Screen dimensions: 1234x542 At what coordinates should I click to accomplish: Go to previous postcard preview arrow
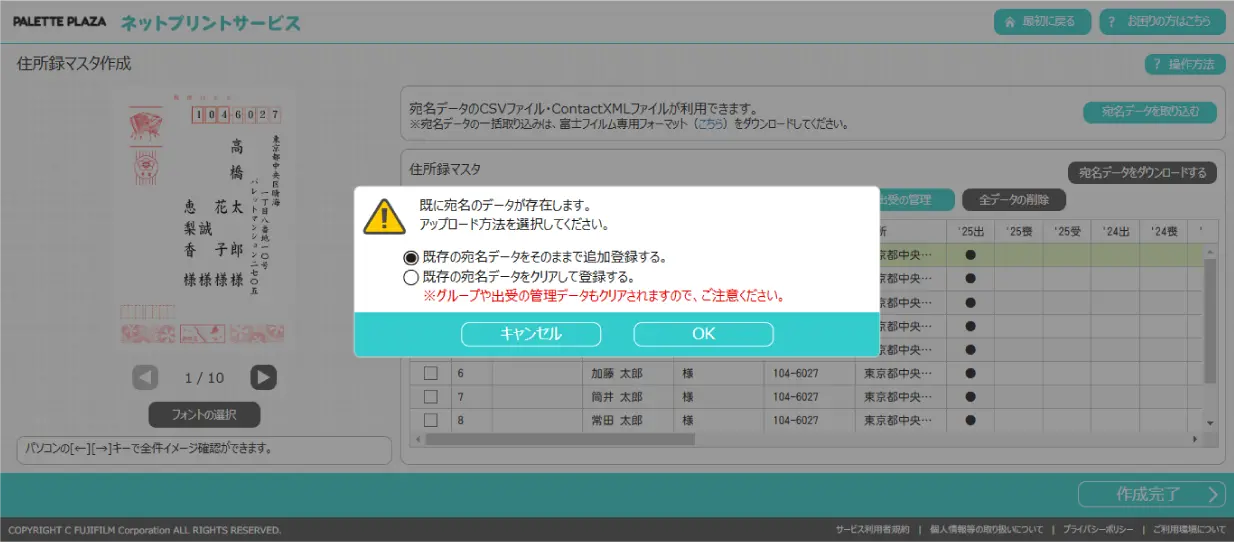[146, 377]
